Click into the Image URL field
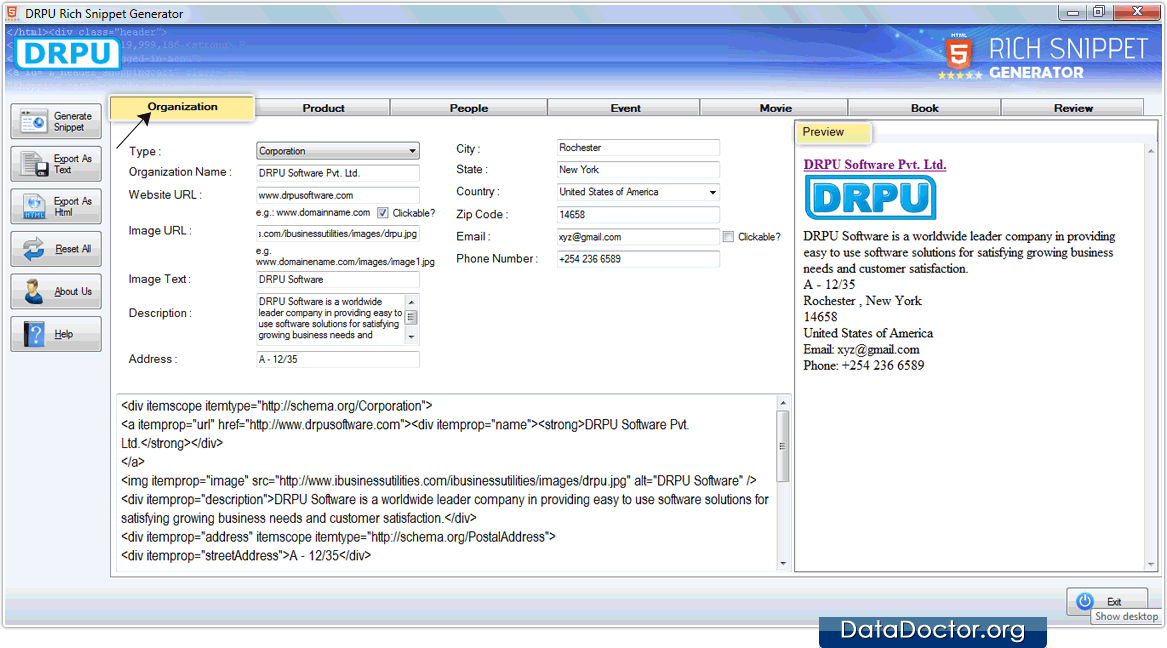This screenshot has height=648, width=1167. point(338,234)
